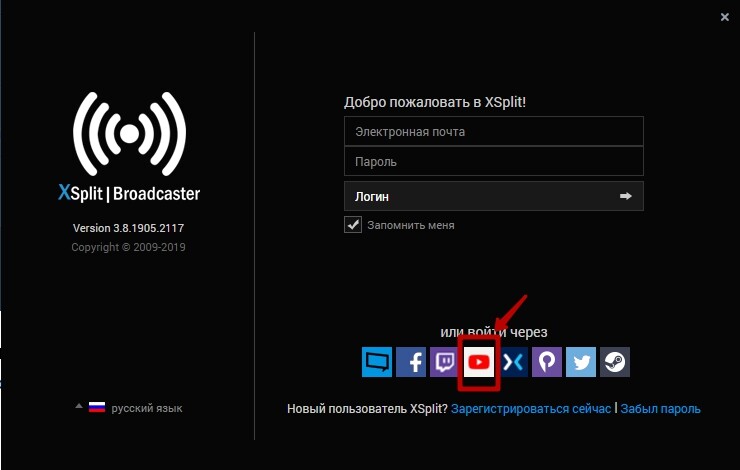740x470 pixels.
Task: Open the Зарегистрироваться сейчас link
Action: click(x=531, y=409)
